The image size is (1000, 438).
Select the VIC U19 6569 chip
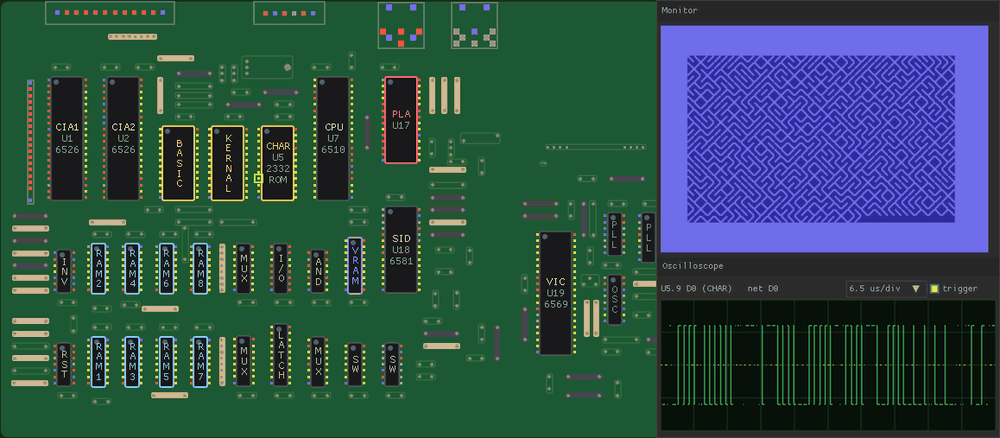click(x=555, y=293)
